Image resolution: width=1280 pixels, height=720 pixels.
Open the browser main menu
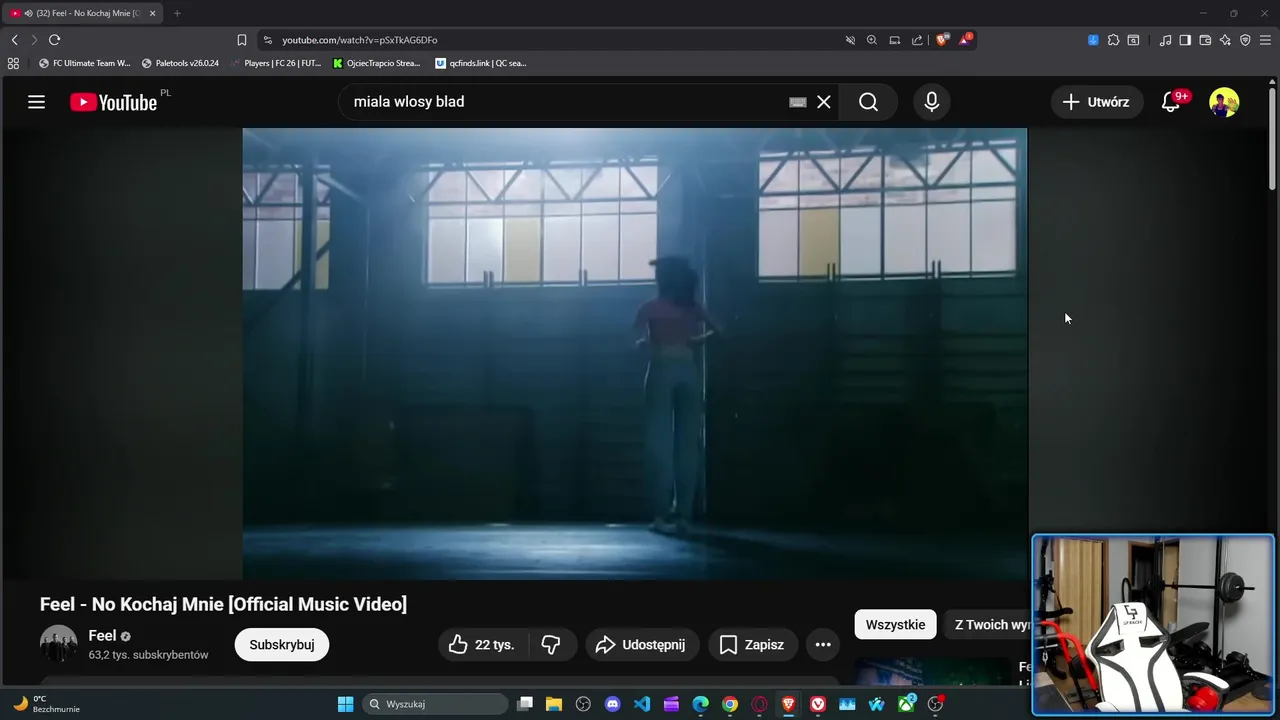tap(1266, 40)
